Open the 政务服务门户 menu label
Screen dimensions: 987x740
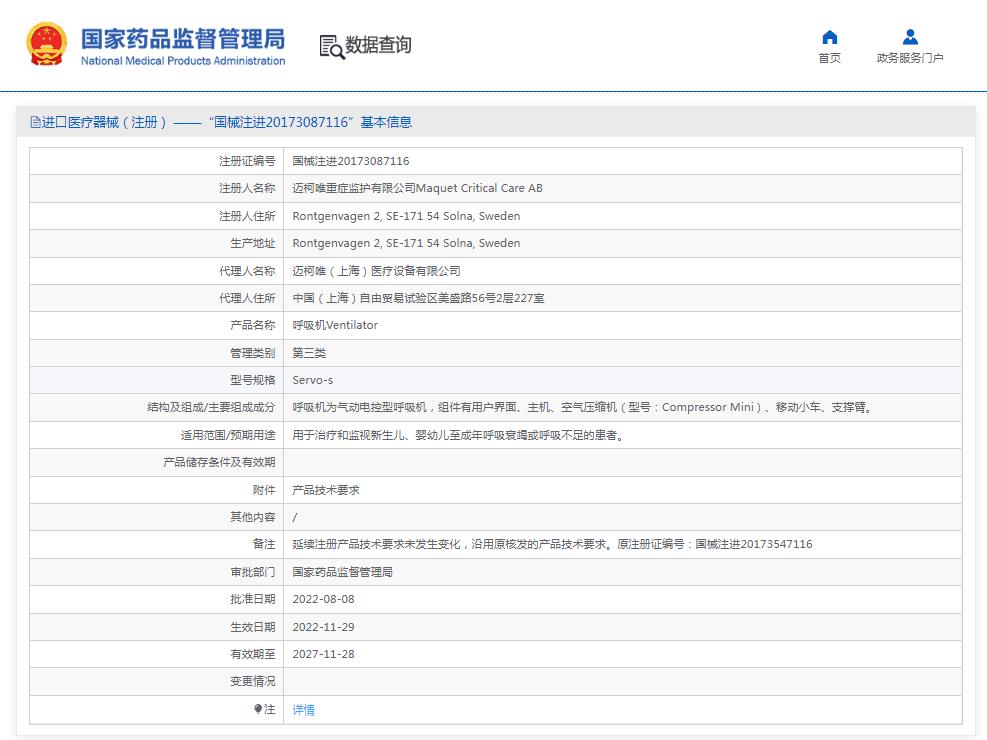pyautogui.click(x=910, y=58)
